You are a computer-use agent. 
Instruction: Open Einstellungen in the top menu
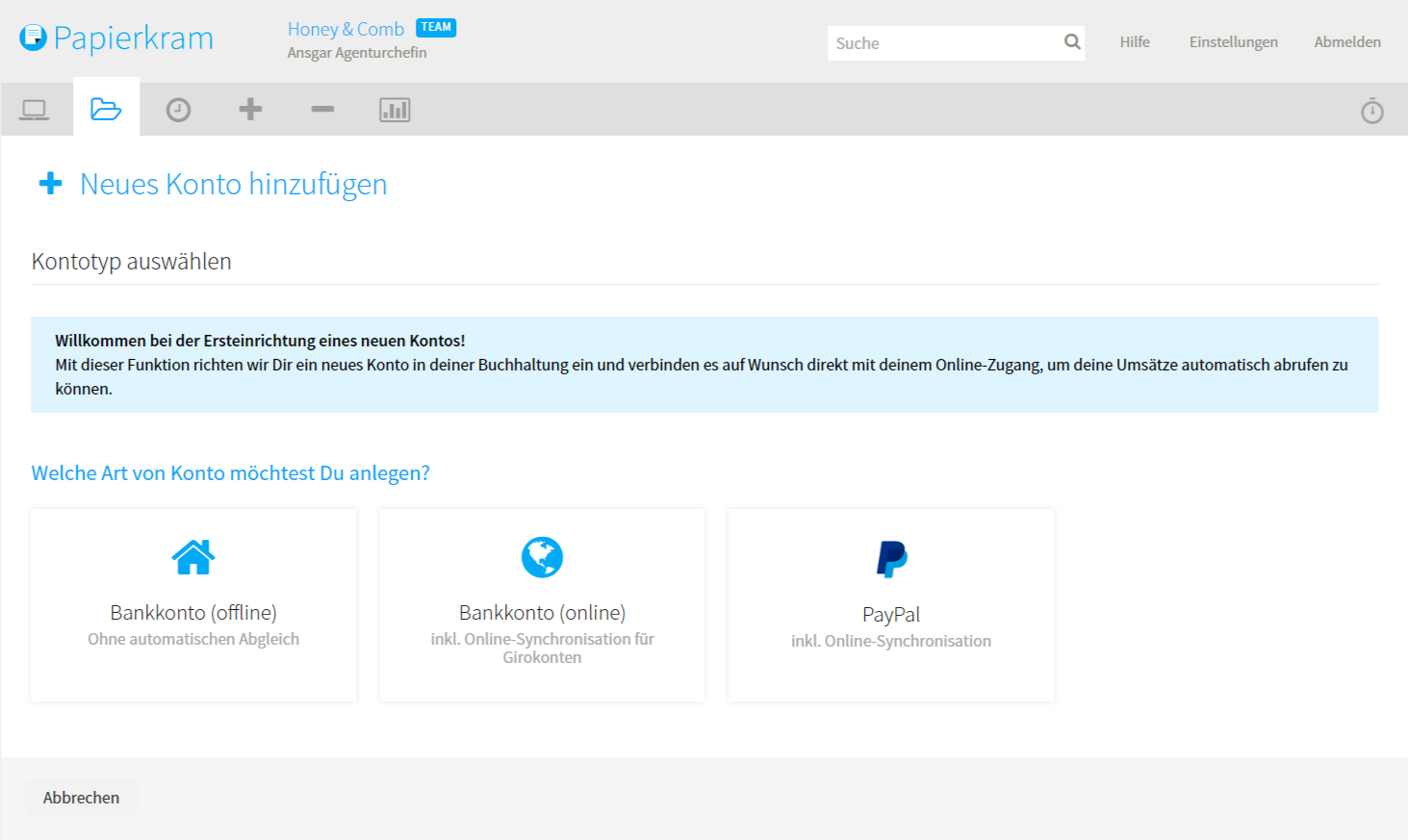coord(1234,41)
